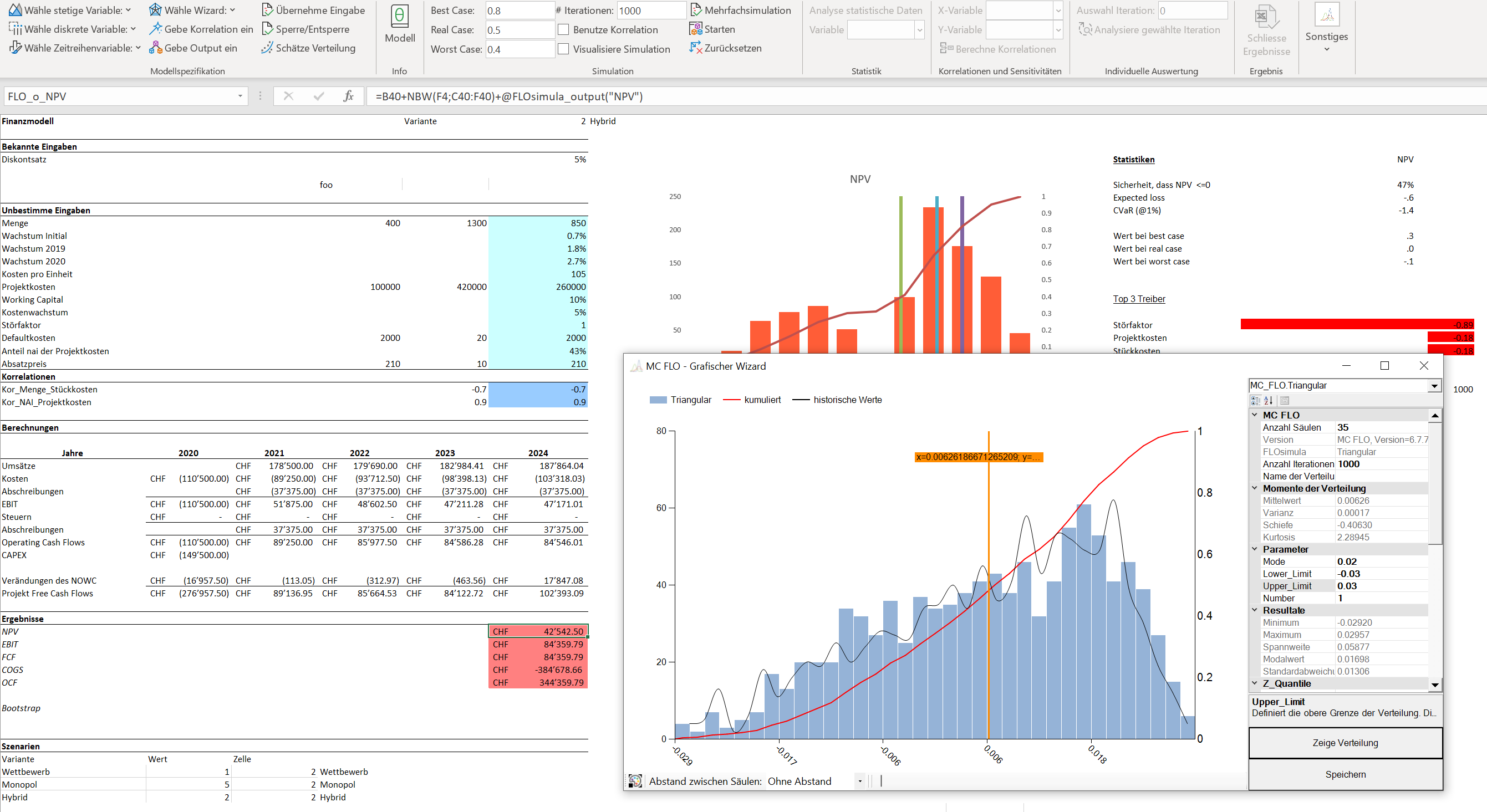The height and width of the screenshot is (812, 1487).
Task: Click Schliesse Ergebnisse in the ribbon
Action: (1266, 32)
